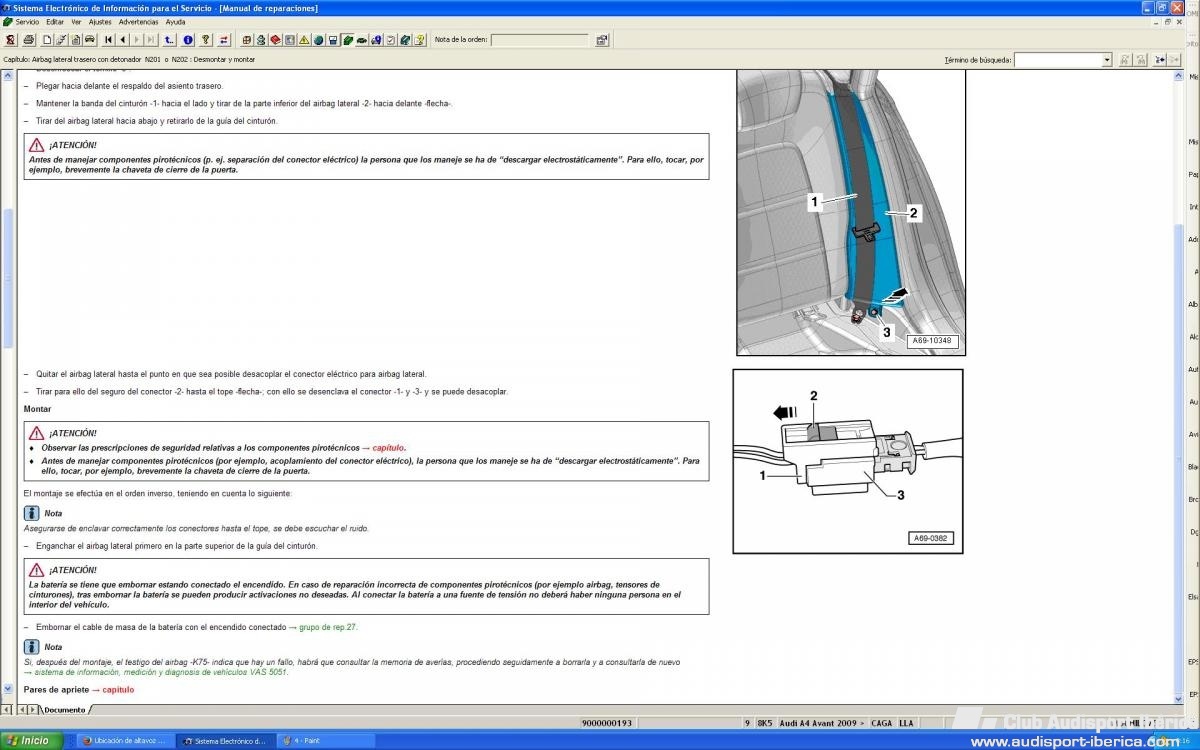Image resolution: width=1200 pixels, height=750 pixels.
Task: Open the Término de búsqueda dropdown arrow
Action: coord(1106,60)
